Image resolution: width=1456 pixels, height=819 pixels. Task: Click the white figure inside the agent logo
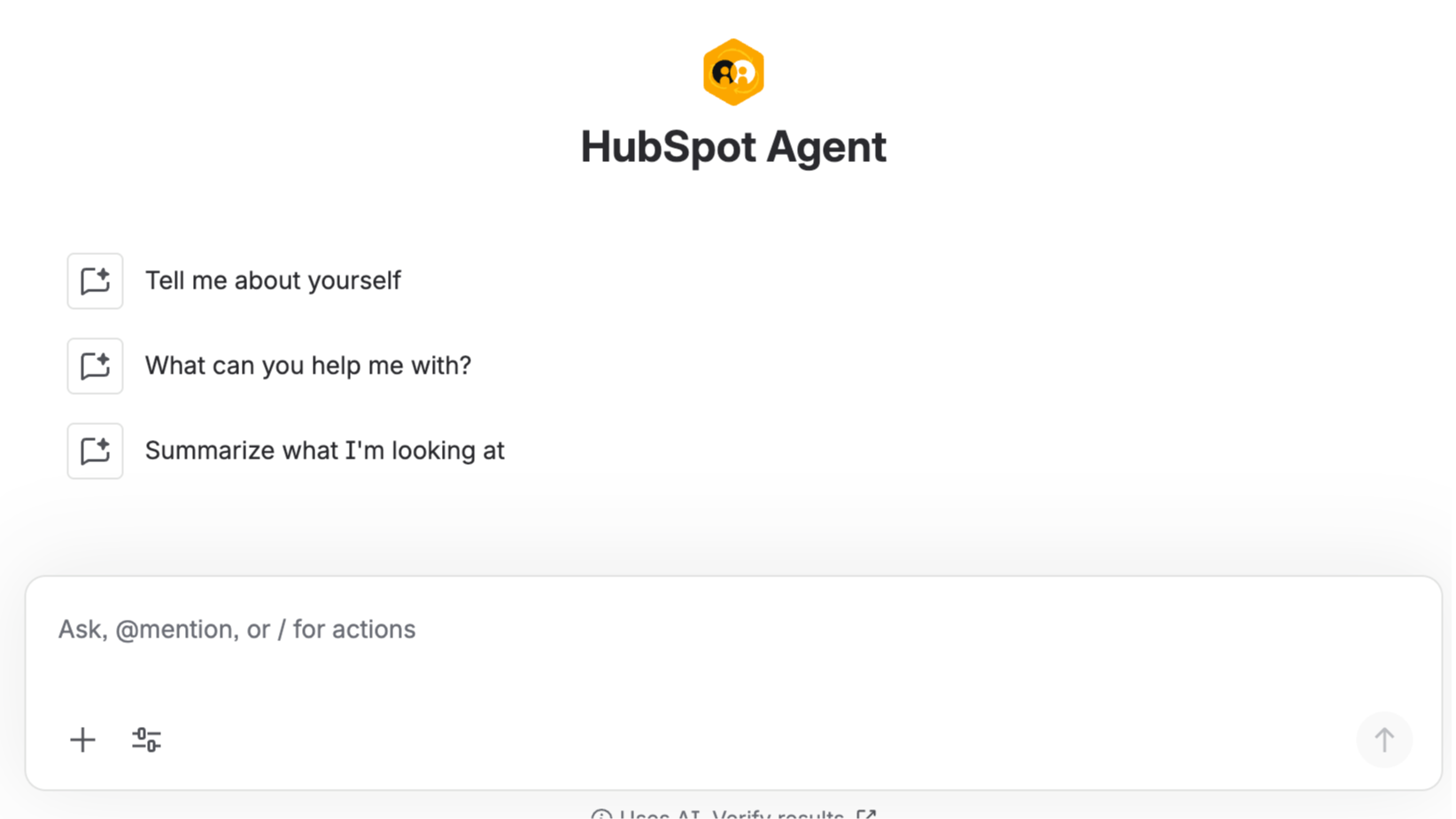[744, 73]
